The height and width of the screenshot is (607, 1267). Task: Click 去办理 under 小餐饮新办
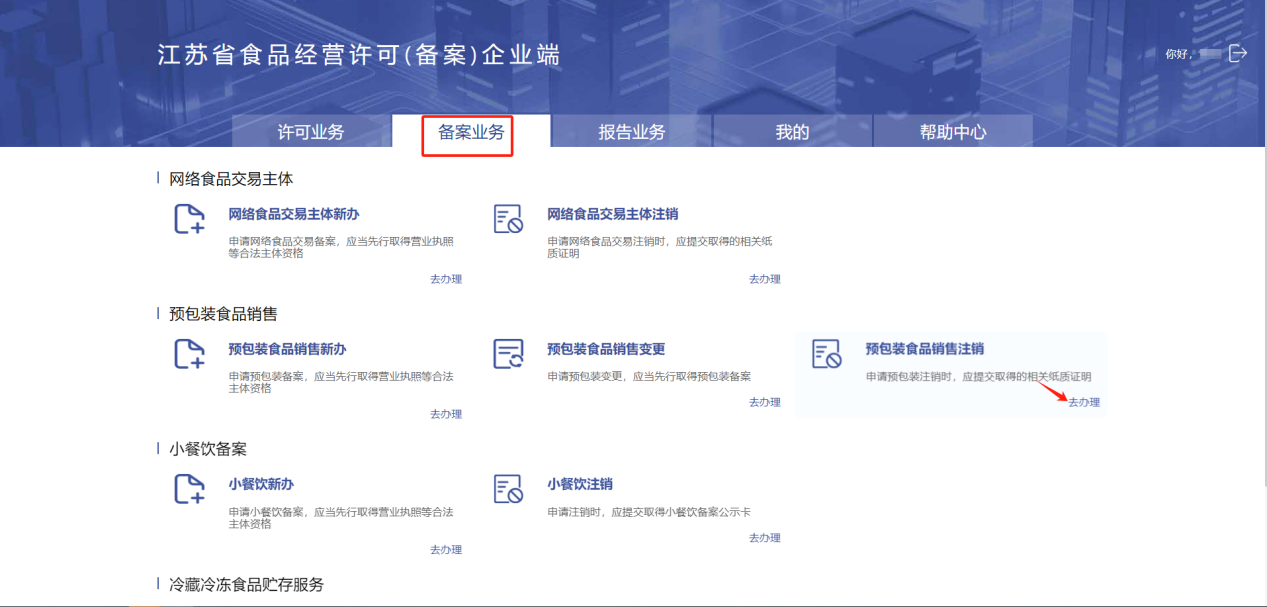click(x=446, y=549)
